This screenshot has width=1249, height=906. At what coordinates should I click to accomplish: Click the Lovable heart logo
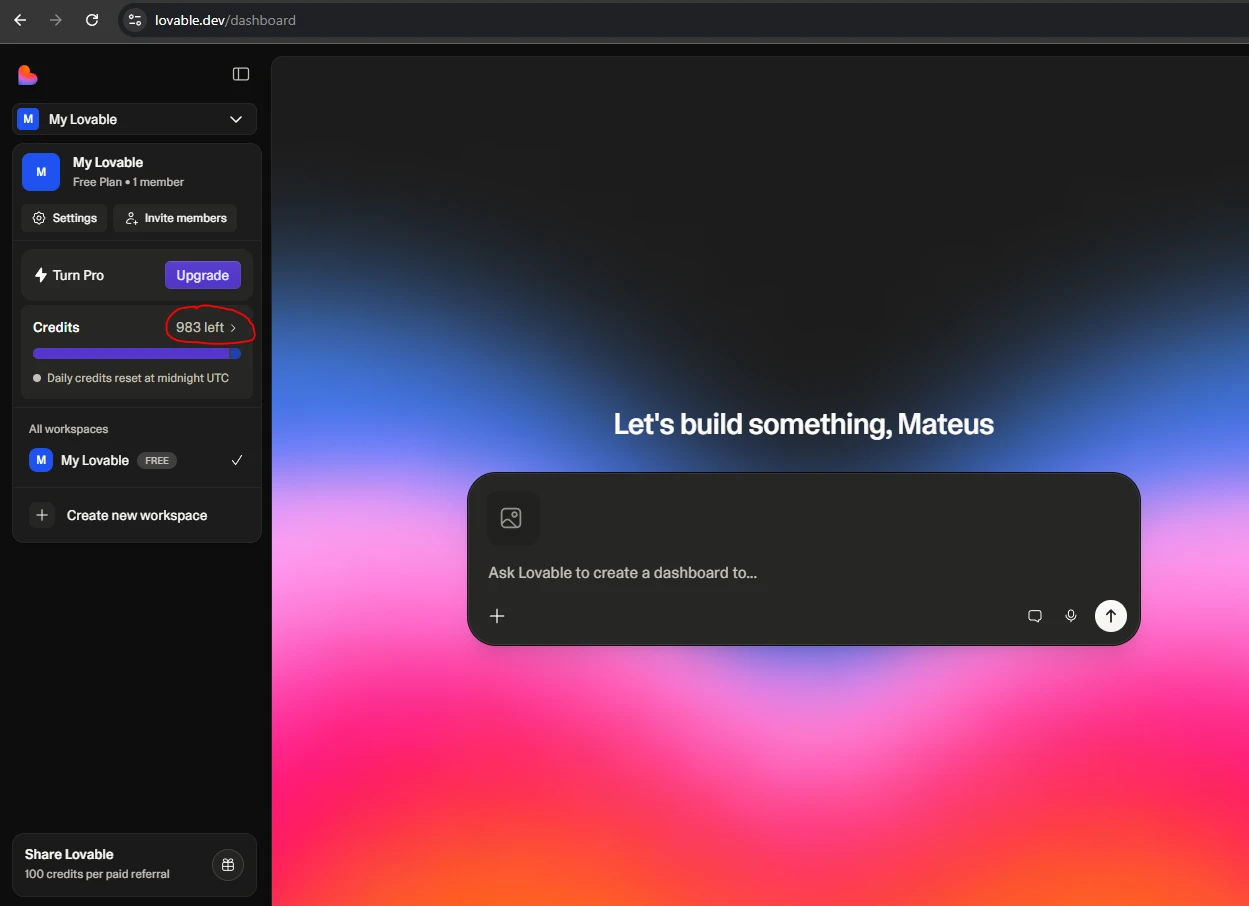point(28,75)
